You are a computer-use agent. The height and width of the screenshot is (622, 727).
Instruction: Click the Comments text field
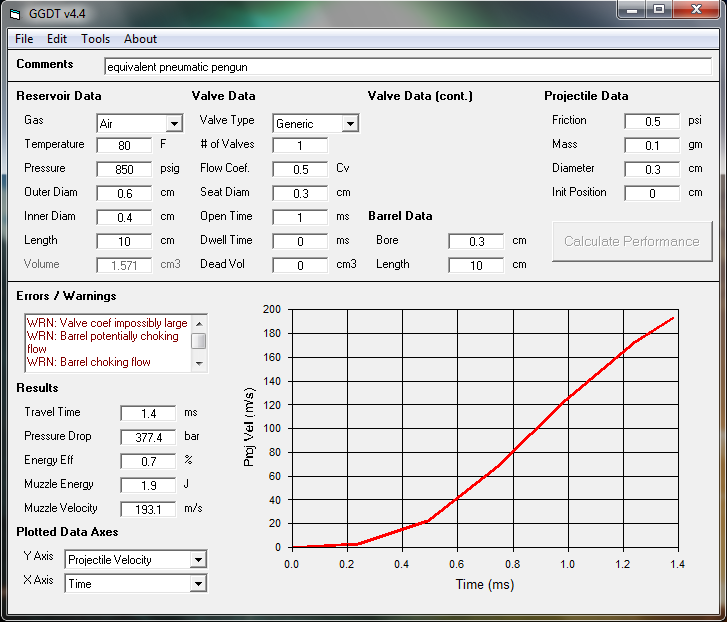click(x=407, y=67)
